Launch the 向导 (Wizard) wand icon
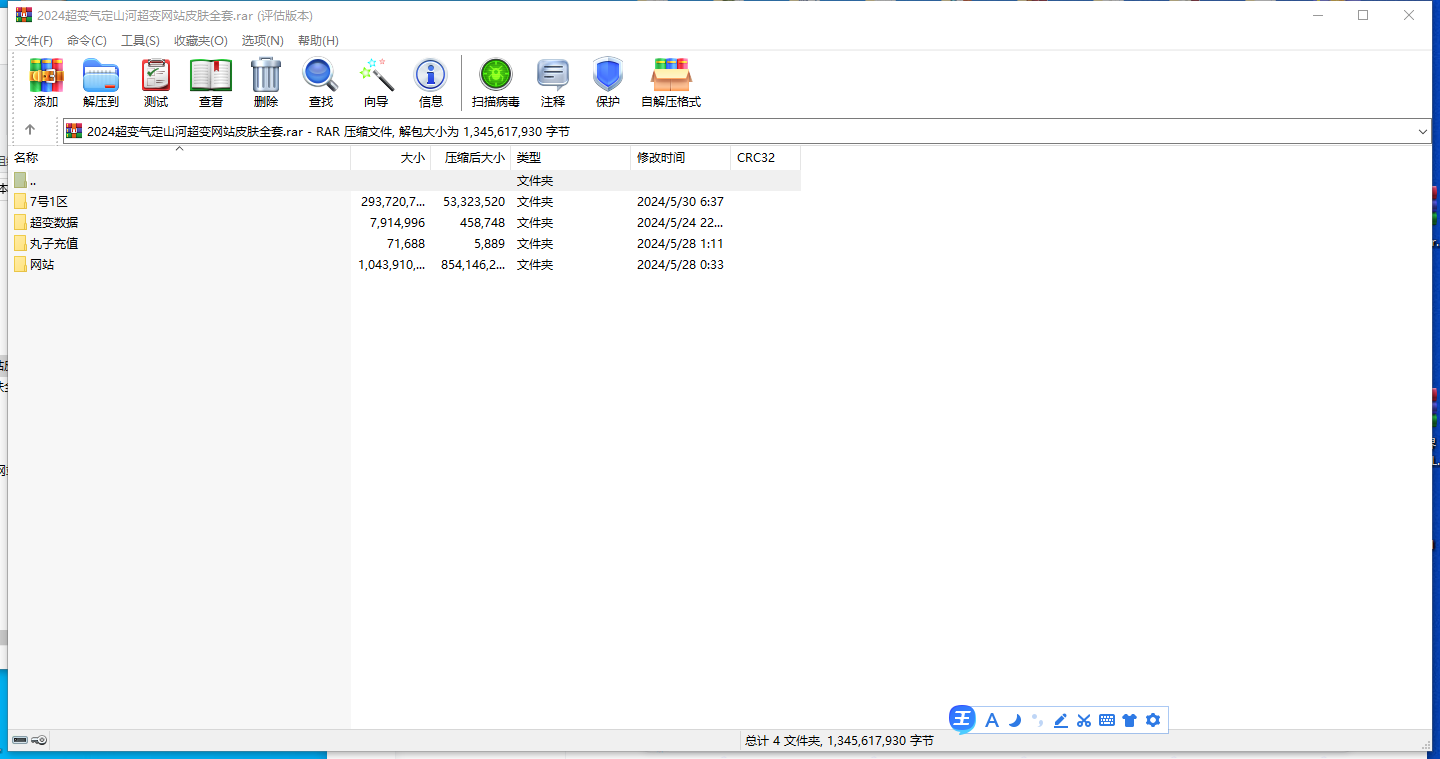The width and height of the screenshot is (1440, 759). coord(376,82)
